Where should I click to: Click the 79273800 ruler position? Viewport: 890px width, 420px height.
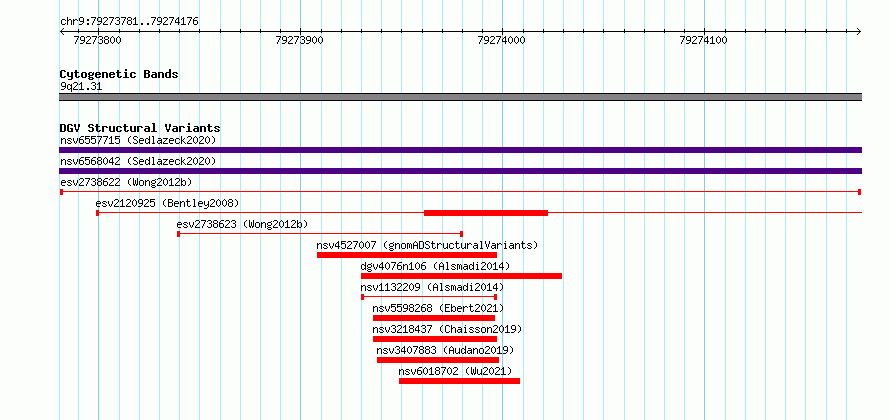[98, 40]
